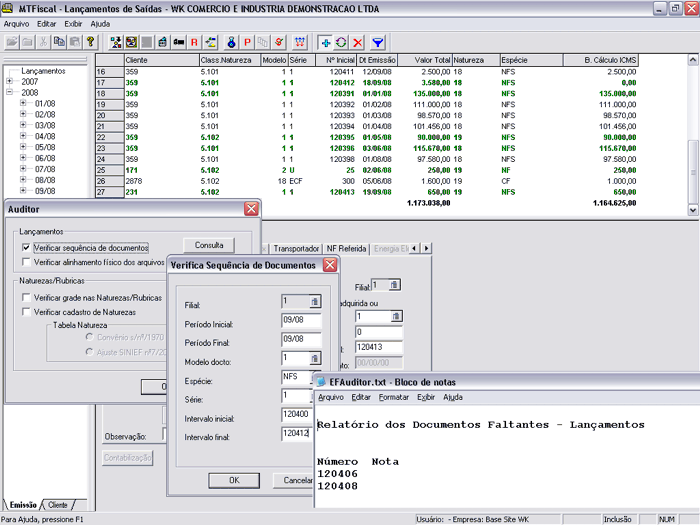Click the yellow help question mark icon
The width and height of the screenshot is (700, 525).
coord(90,42)
